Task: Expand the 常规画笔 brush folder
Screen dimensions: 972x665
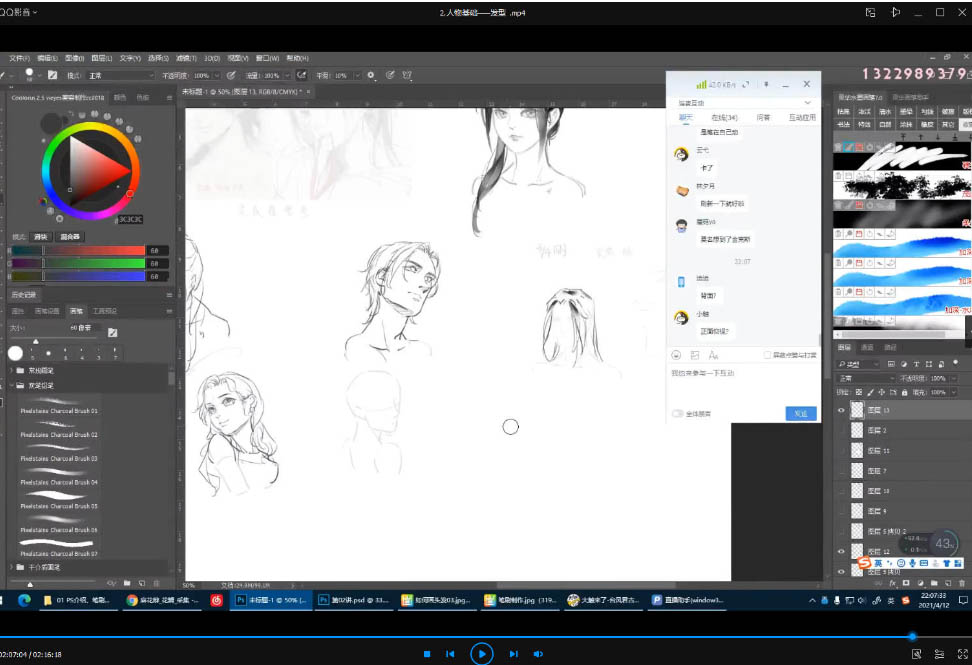Action: [12, 371]
